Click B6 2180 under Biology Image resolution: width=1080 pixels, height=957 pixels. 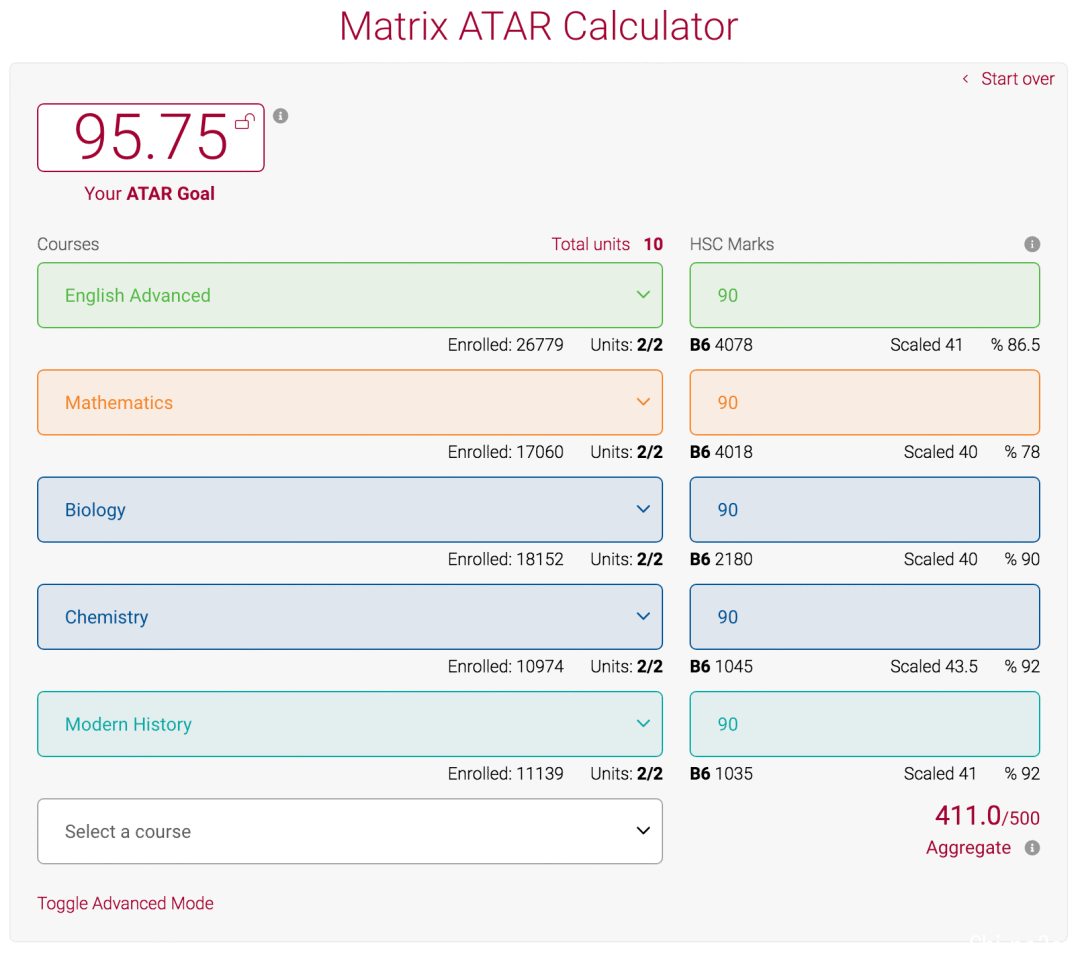(x=721, y=559)
